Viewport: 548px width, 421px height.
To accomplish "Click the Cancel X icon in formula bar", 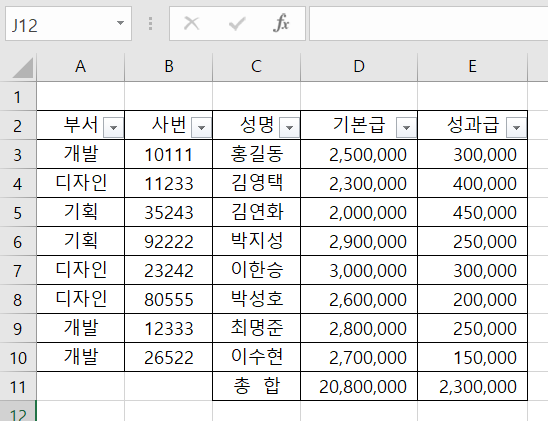I will click(192, 23).
